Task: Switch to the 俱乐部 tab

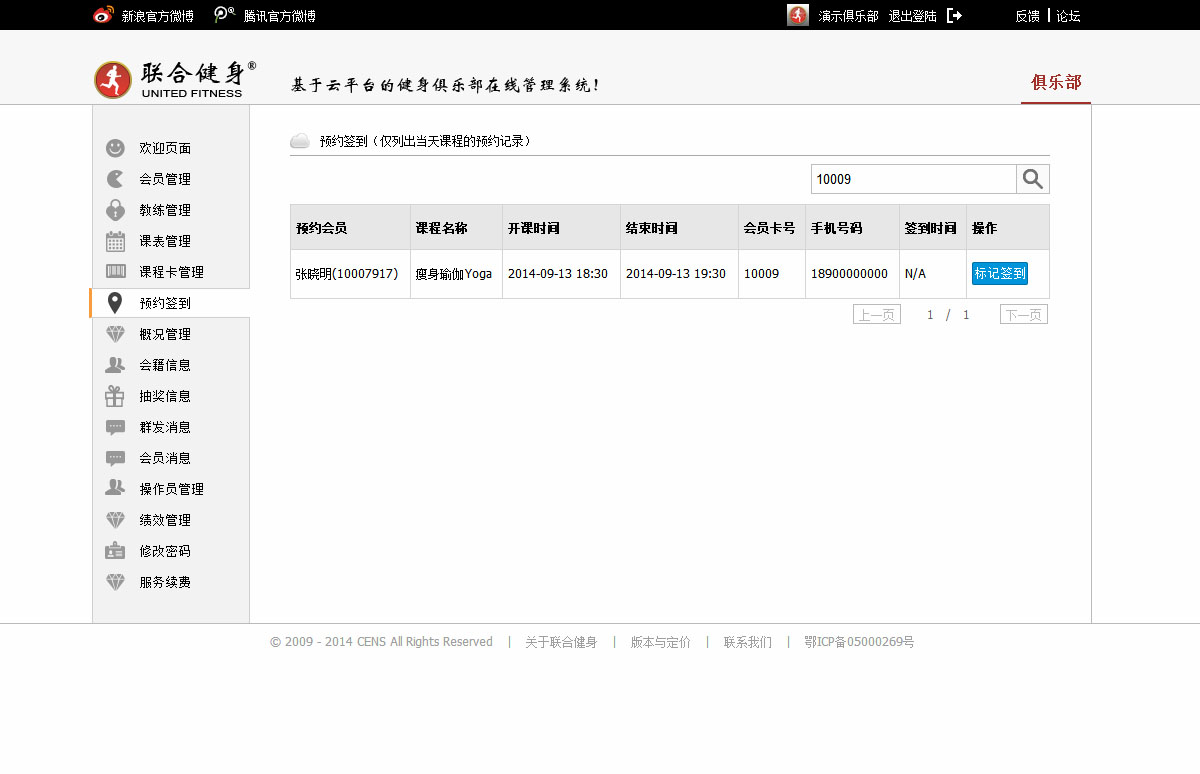Action: 1056,82
